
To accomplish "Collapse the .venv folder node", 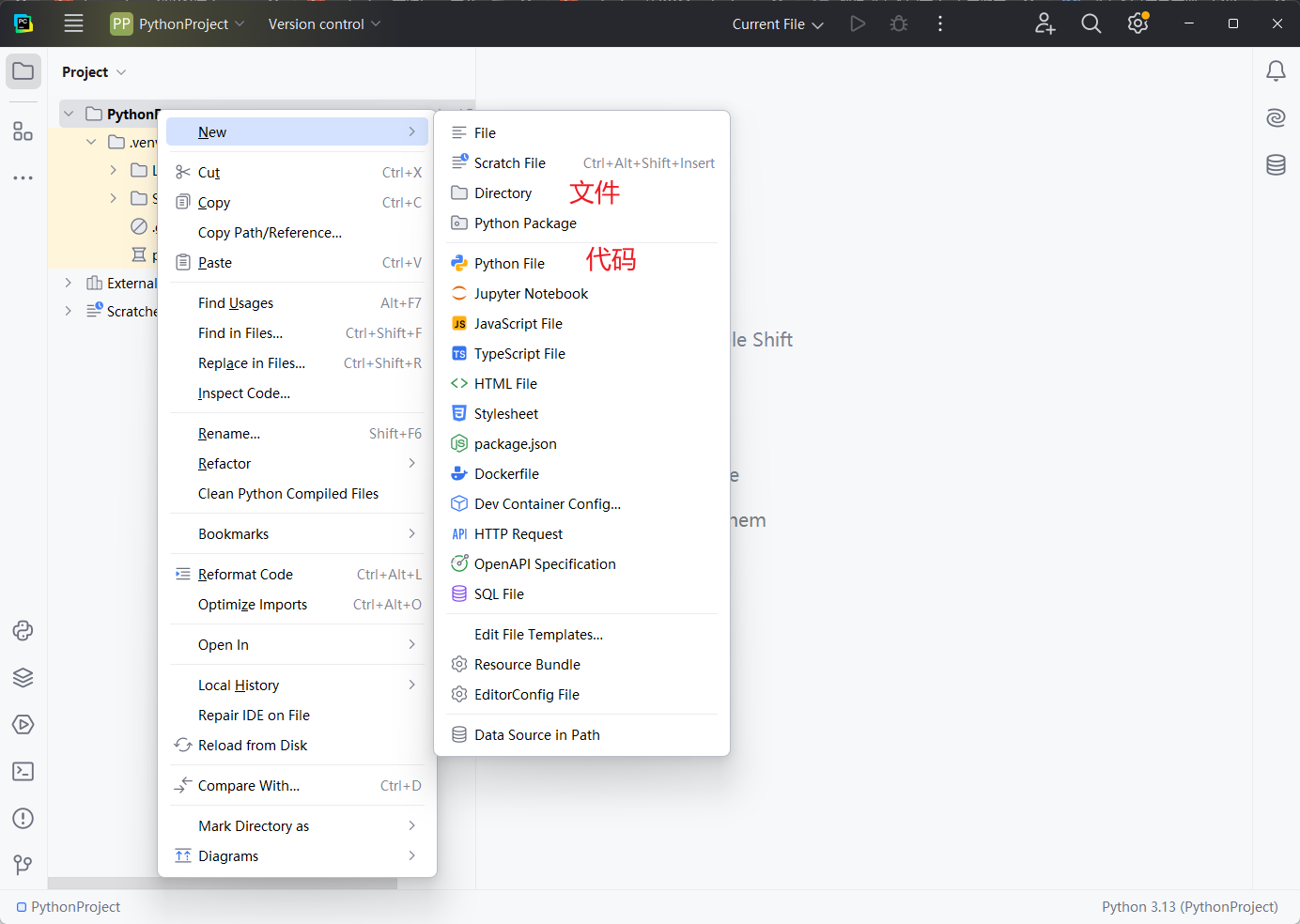I will [91, 142].
